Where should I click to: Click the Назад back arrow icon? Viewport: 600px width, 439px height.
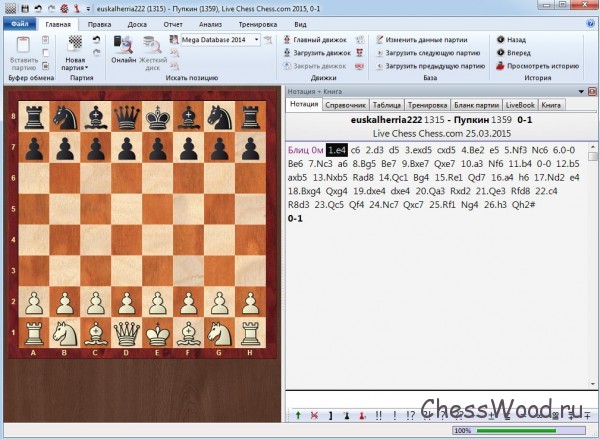pos(501,39)
